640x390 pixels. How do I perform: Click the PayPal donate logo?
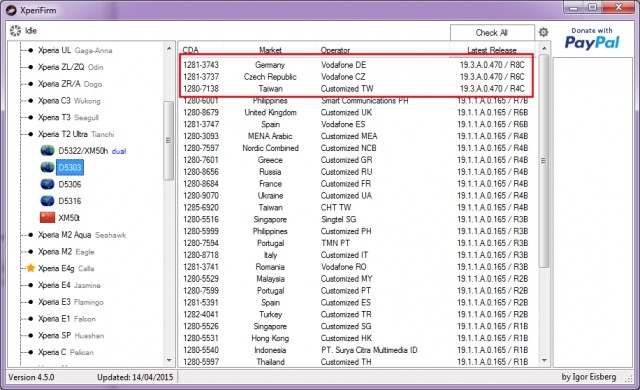[x=592, y=39]
